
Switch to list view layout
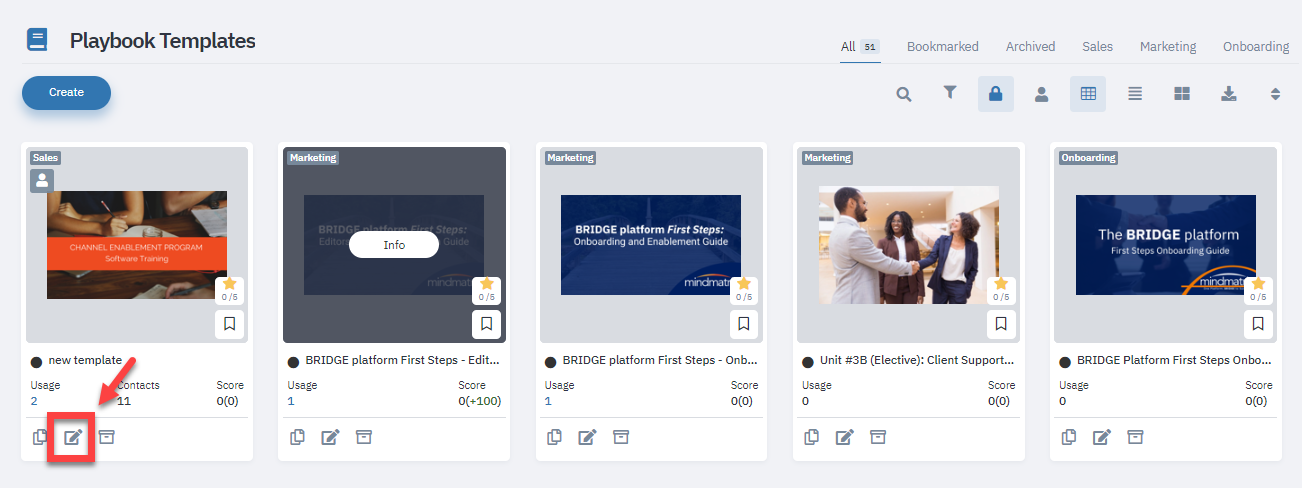[x=1135, y=94]
